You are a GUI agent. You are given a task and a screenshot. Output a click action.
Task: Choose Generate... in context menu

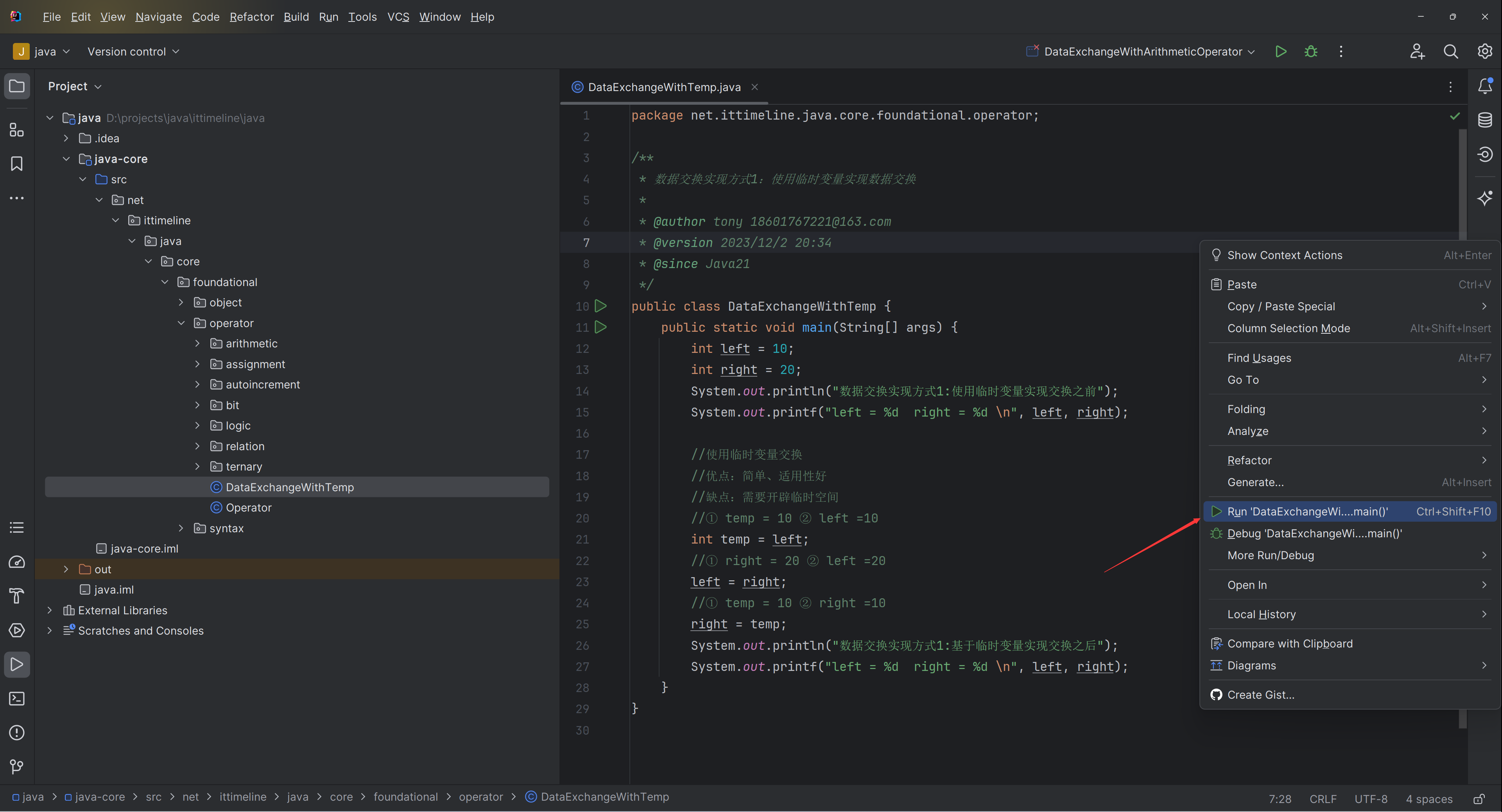click(1349, 482)
